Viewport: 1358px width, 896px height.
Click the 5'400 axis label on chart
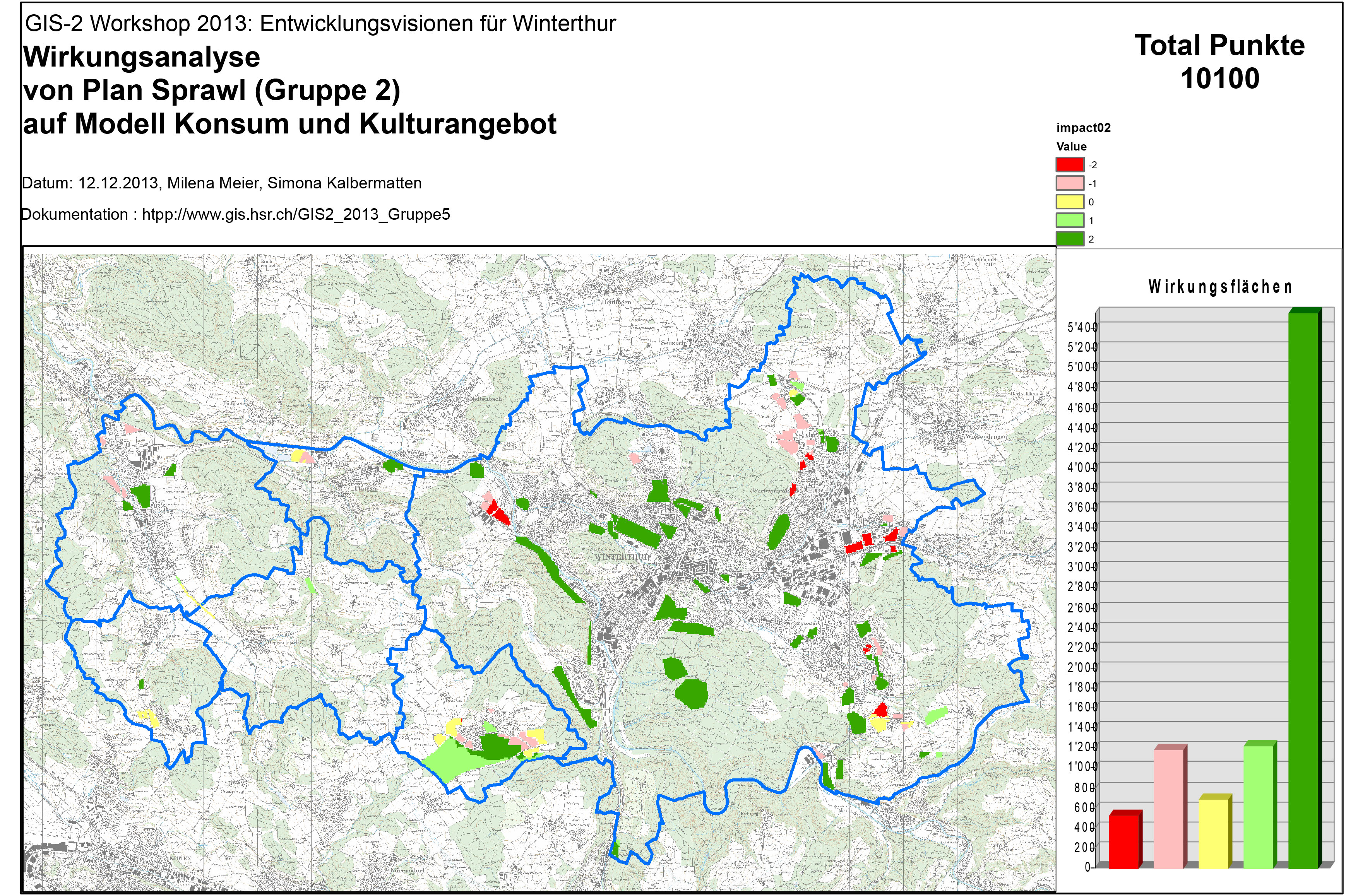1082,327
